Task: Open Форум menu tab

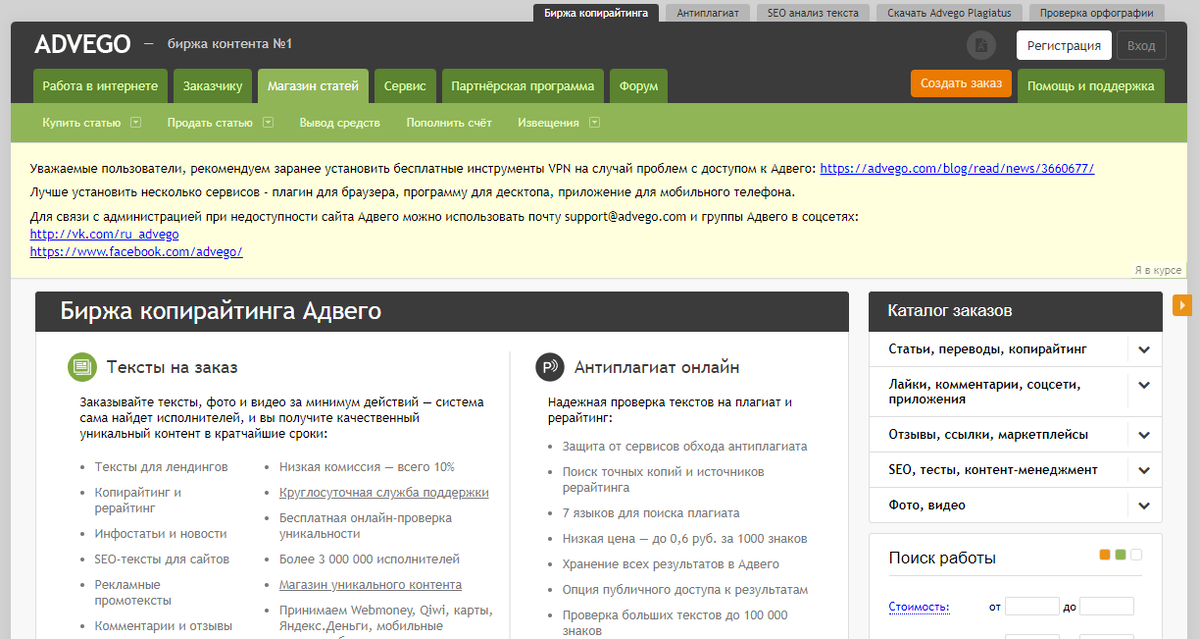Action: pyautogui.click(x=638, y=86)
